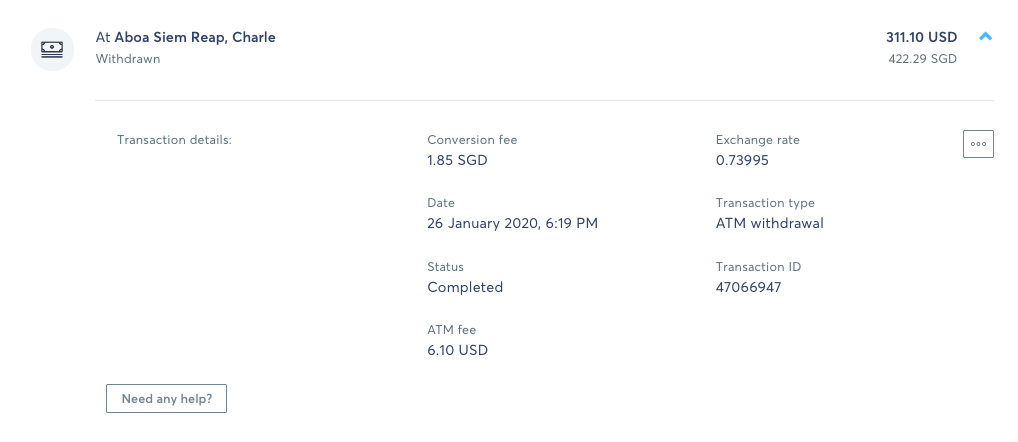Click the transaction ID 47066947
This screenshot has height=442, width=1018.
point(748,287)
